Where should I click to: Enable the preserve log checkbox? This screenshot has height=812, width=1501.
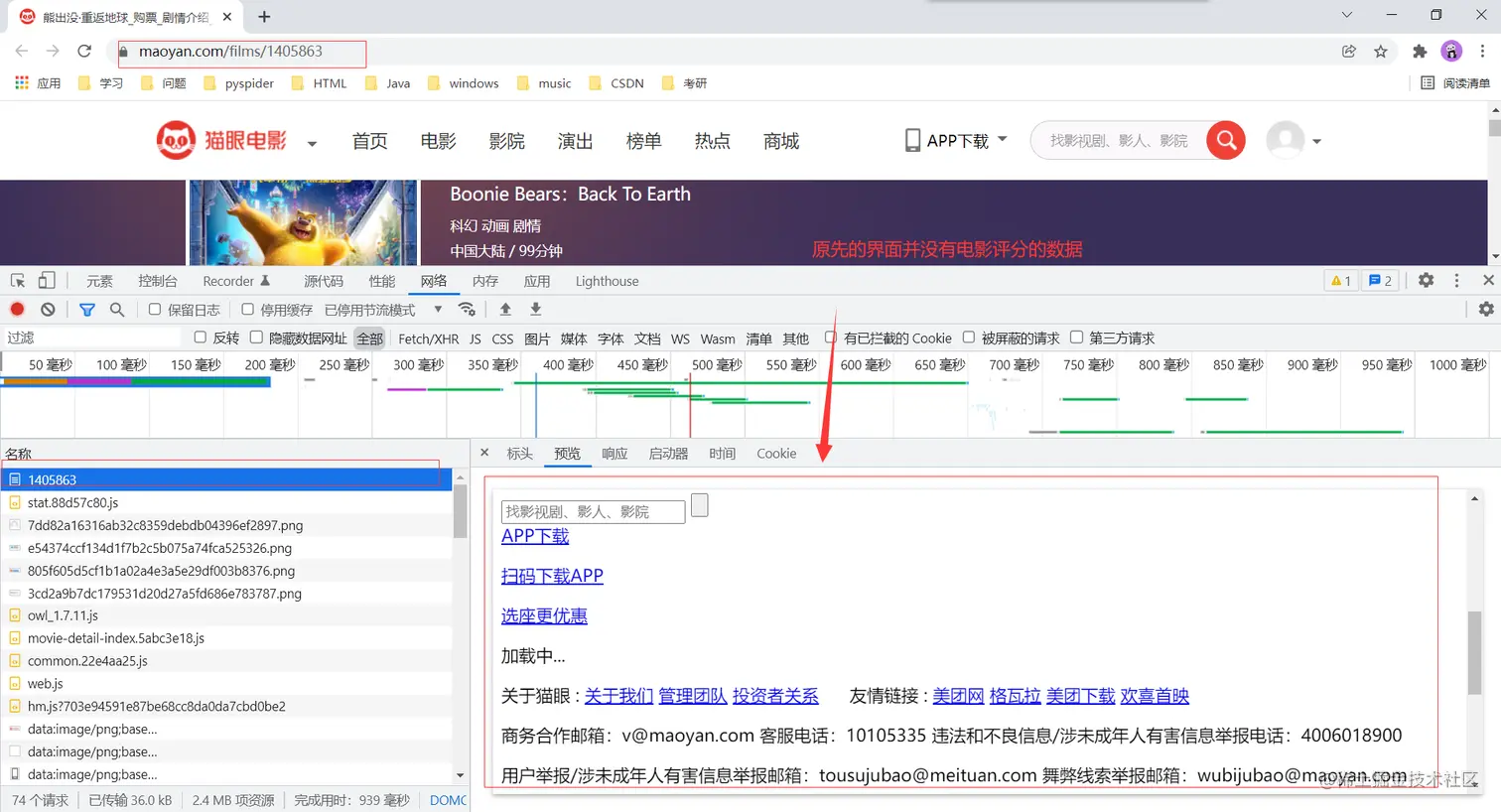click(155, 310)
